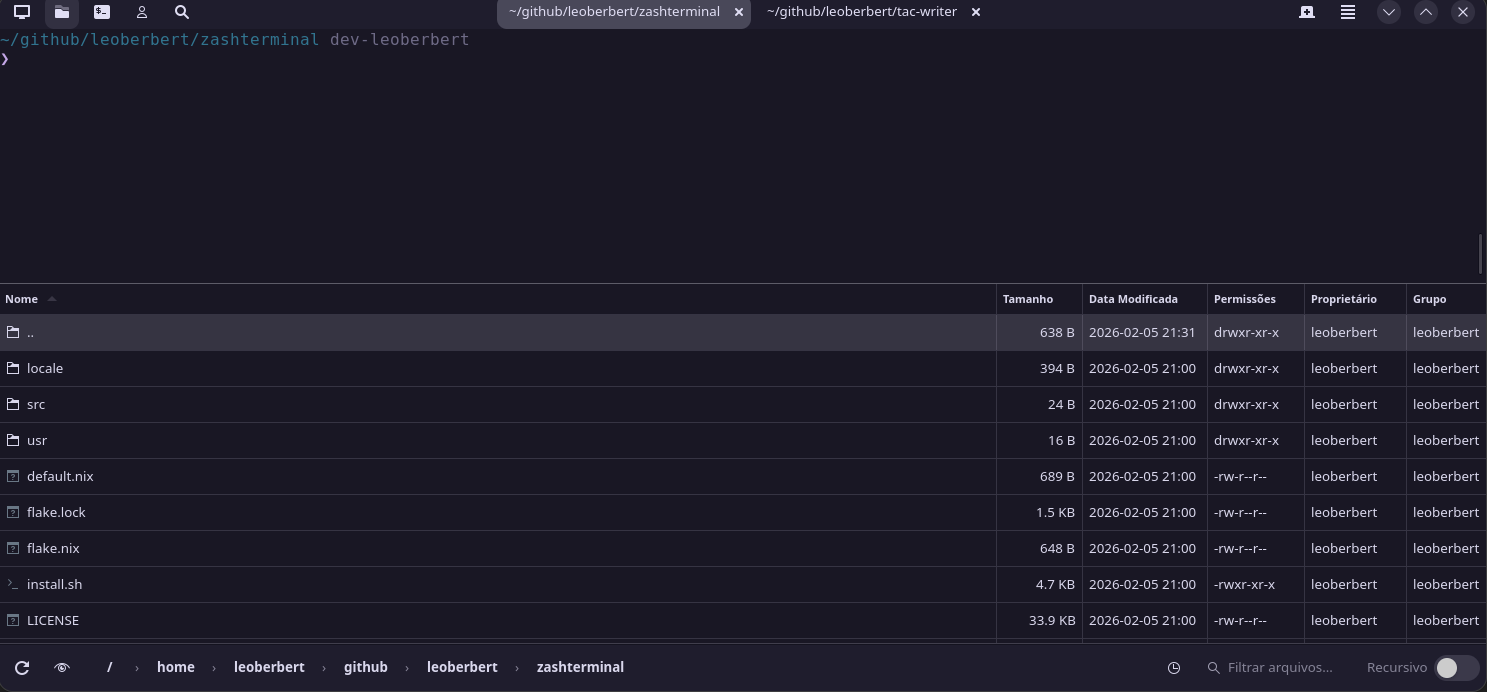Open the hamburger main menu
1487x692 pixels.
(x=1348, y=12)
